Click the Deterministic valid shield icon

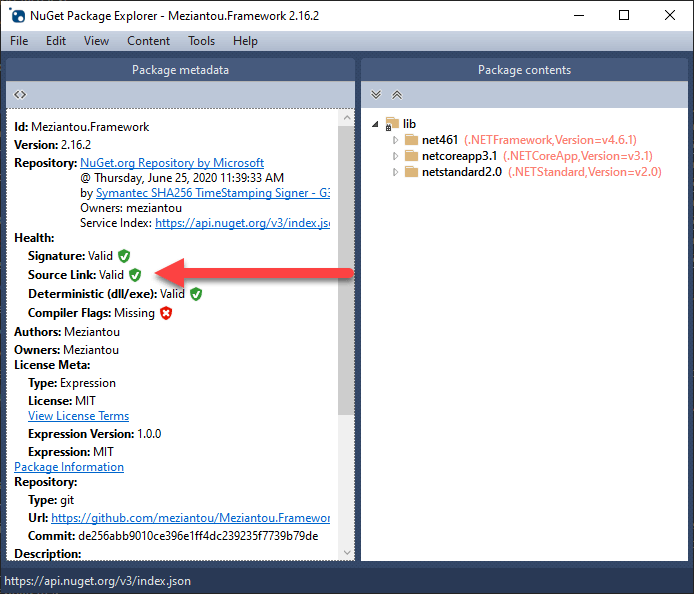point(196,294)
